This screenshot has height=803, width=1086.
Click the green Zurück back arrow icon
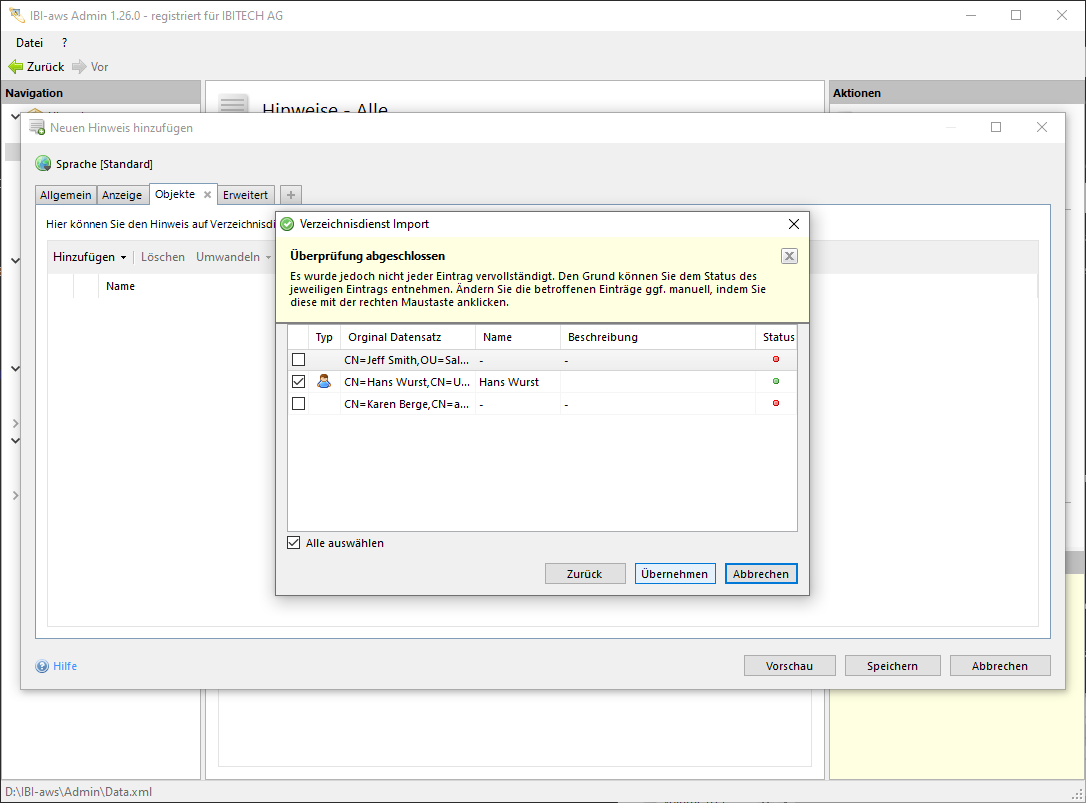pos(15,67)
